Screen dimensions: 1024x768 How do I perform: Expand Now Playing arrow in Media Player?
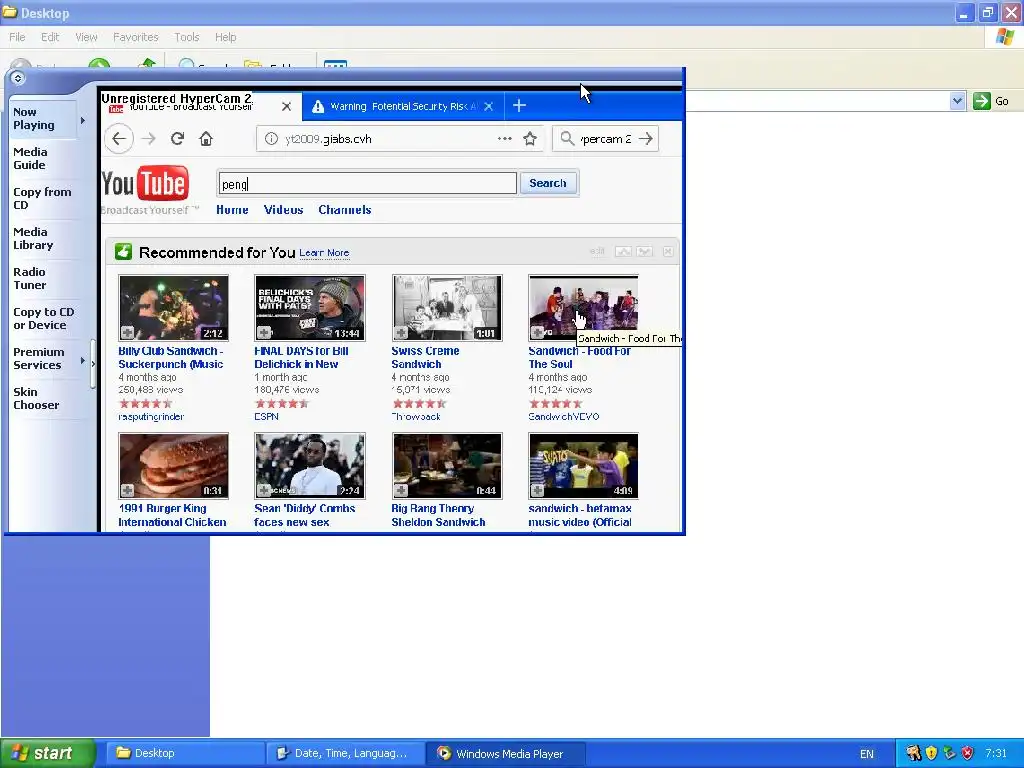tap(83, 120)
